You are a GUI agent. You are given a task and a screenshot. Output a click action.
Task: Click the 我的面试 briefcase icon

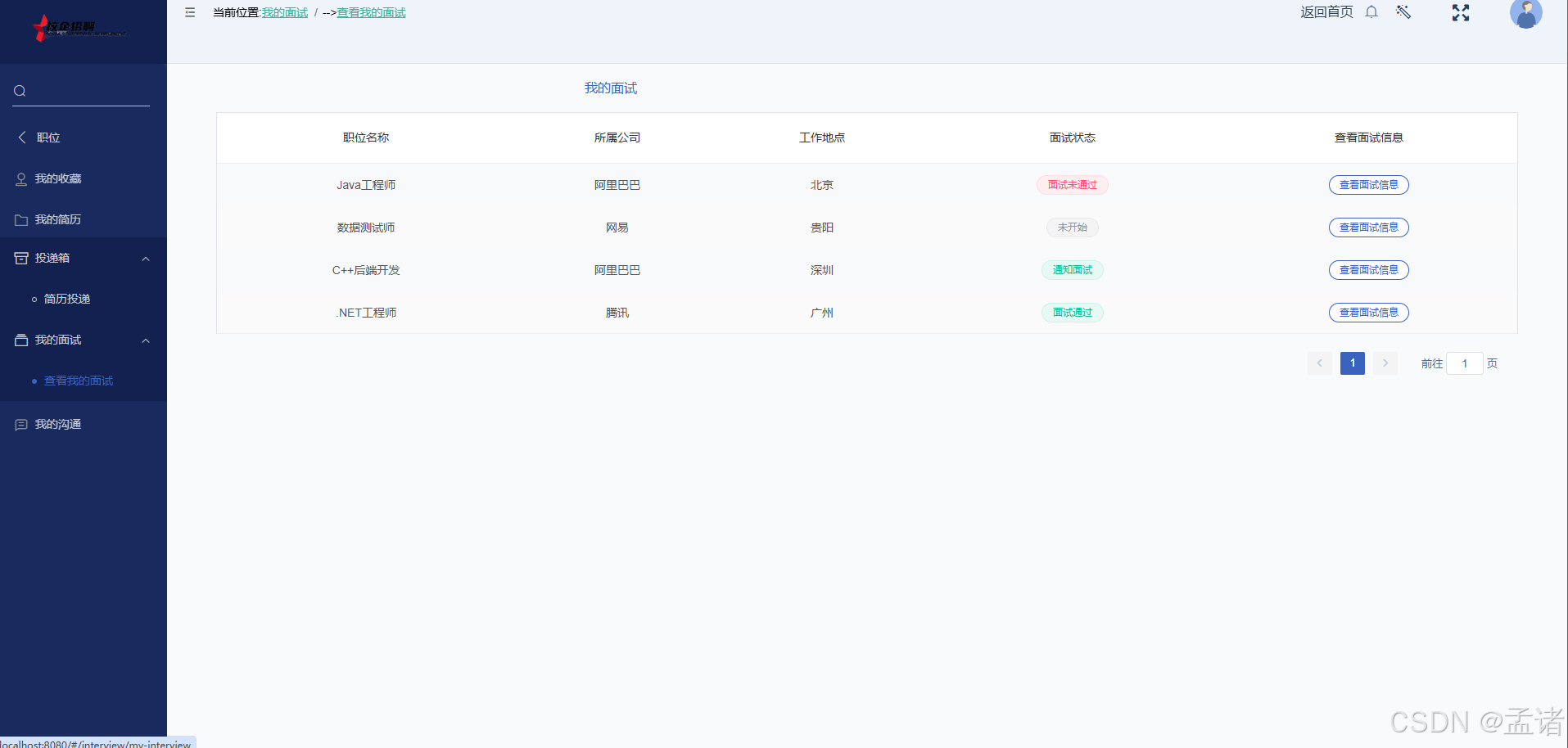pos(21,340)
